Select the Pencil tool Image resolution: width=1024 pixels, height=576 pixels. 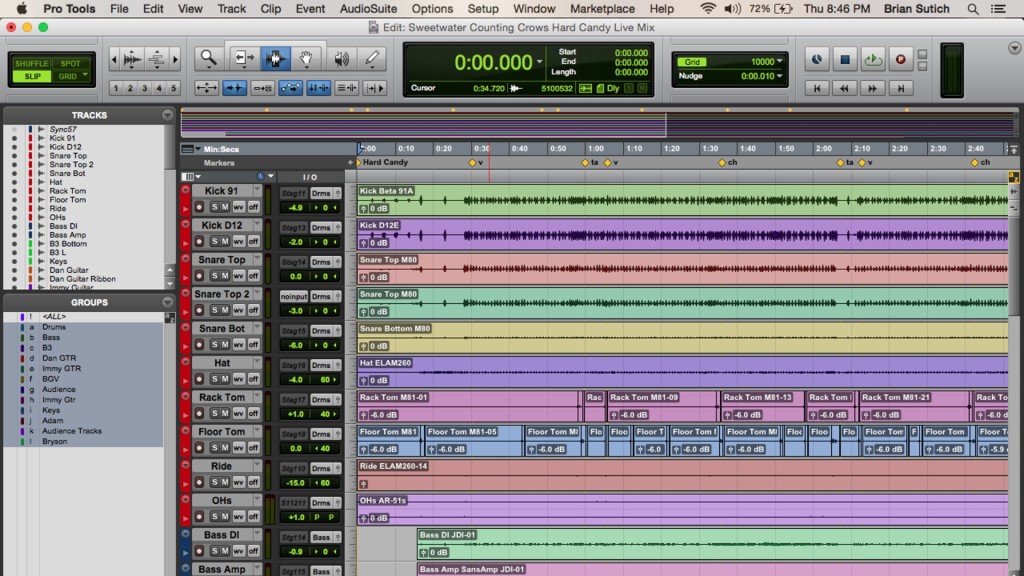pyautogui.click(x=372, y=59)
